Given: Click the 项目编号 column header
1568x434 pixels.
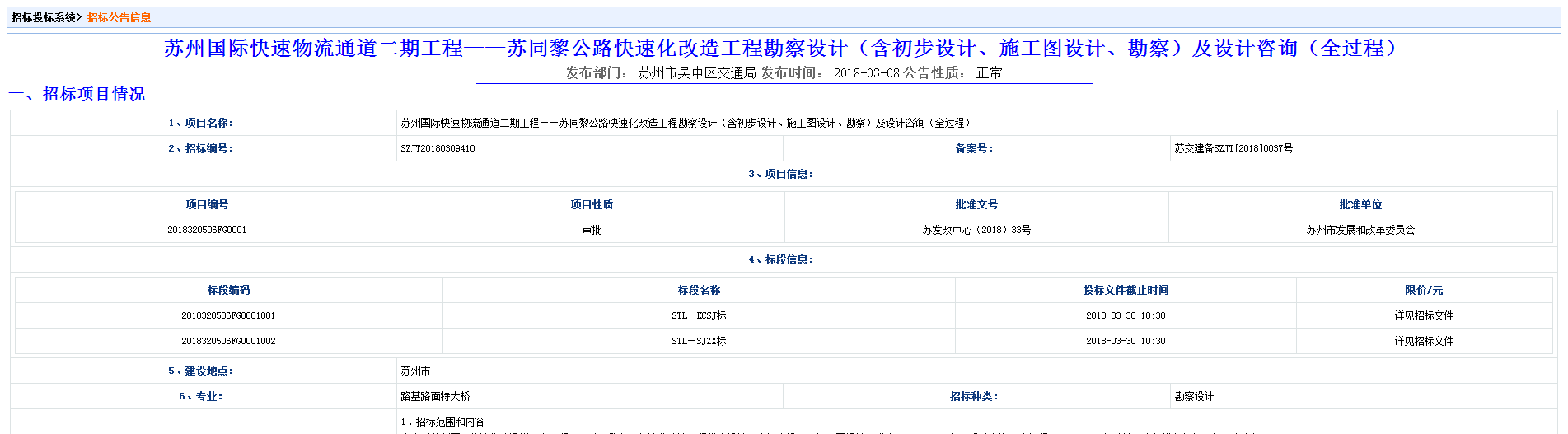Looking at the screenshot, I should [207, 204].
